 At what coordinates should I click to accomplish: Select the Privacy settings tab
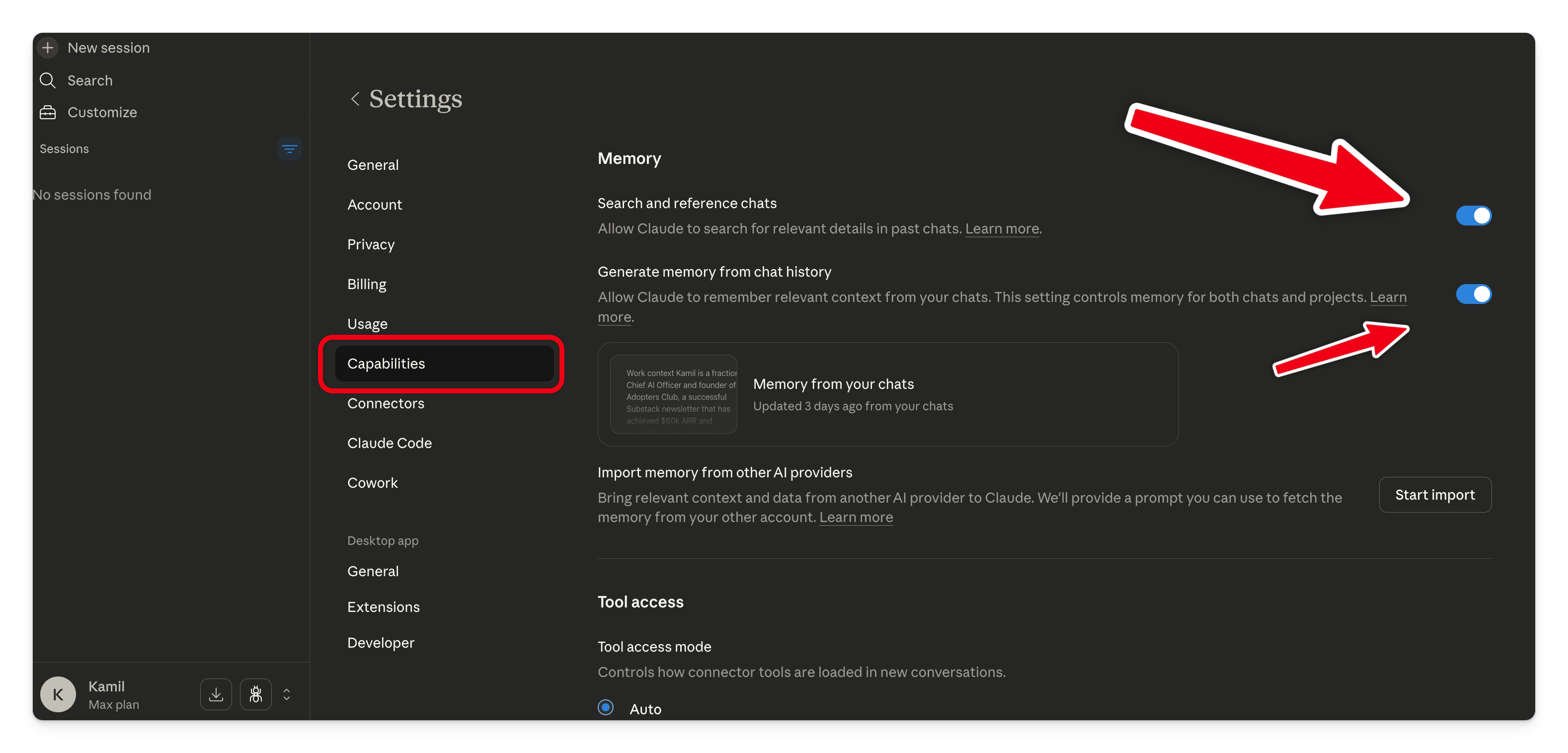coord(371,244)
